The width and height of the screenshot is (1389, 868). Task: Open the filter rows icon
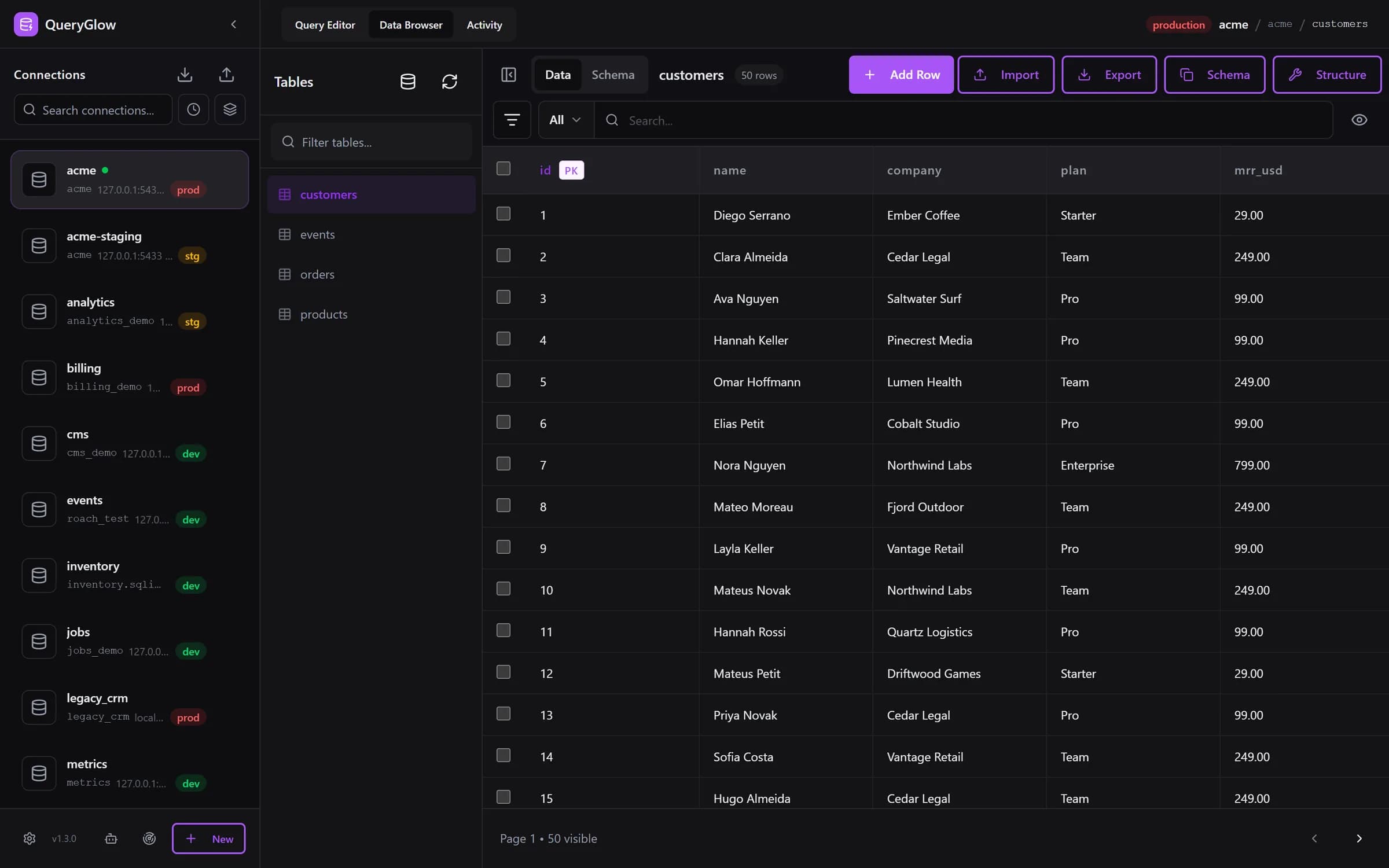[512, 120]
